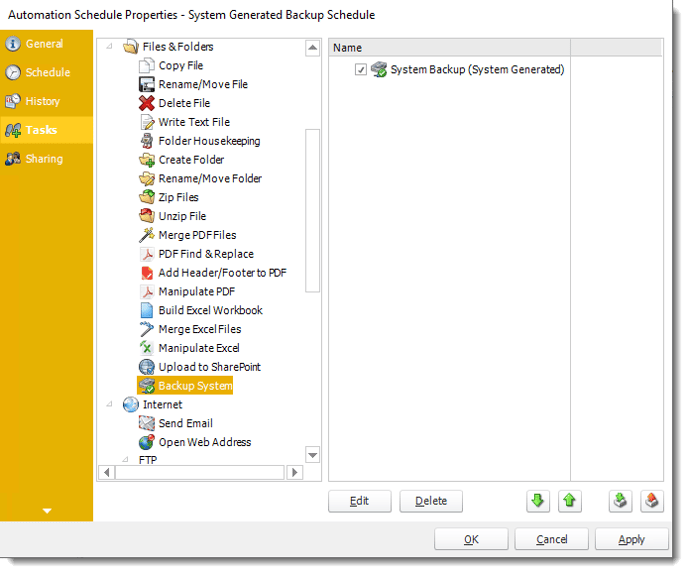Go to the Sharing tab
Screen dimensions: 688x573
(47, 159)
